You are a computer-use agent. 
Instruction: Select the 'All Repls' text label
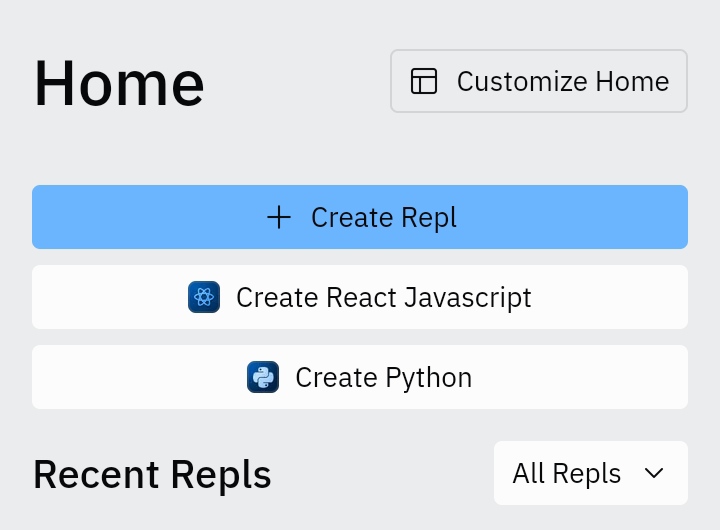[566, 473]
